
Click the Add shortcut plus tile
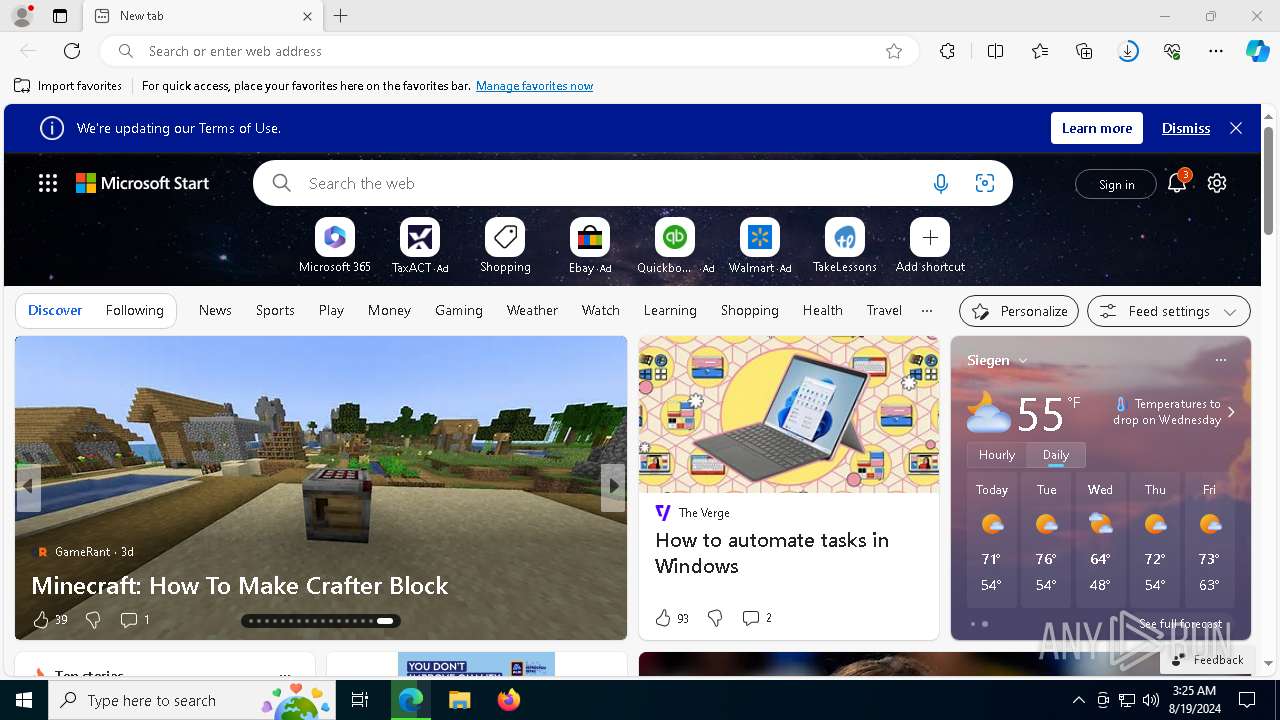point(930,238)
